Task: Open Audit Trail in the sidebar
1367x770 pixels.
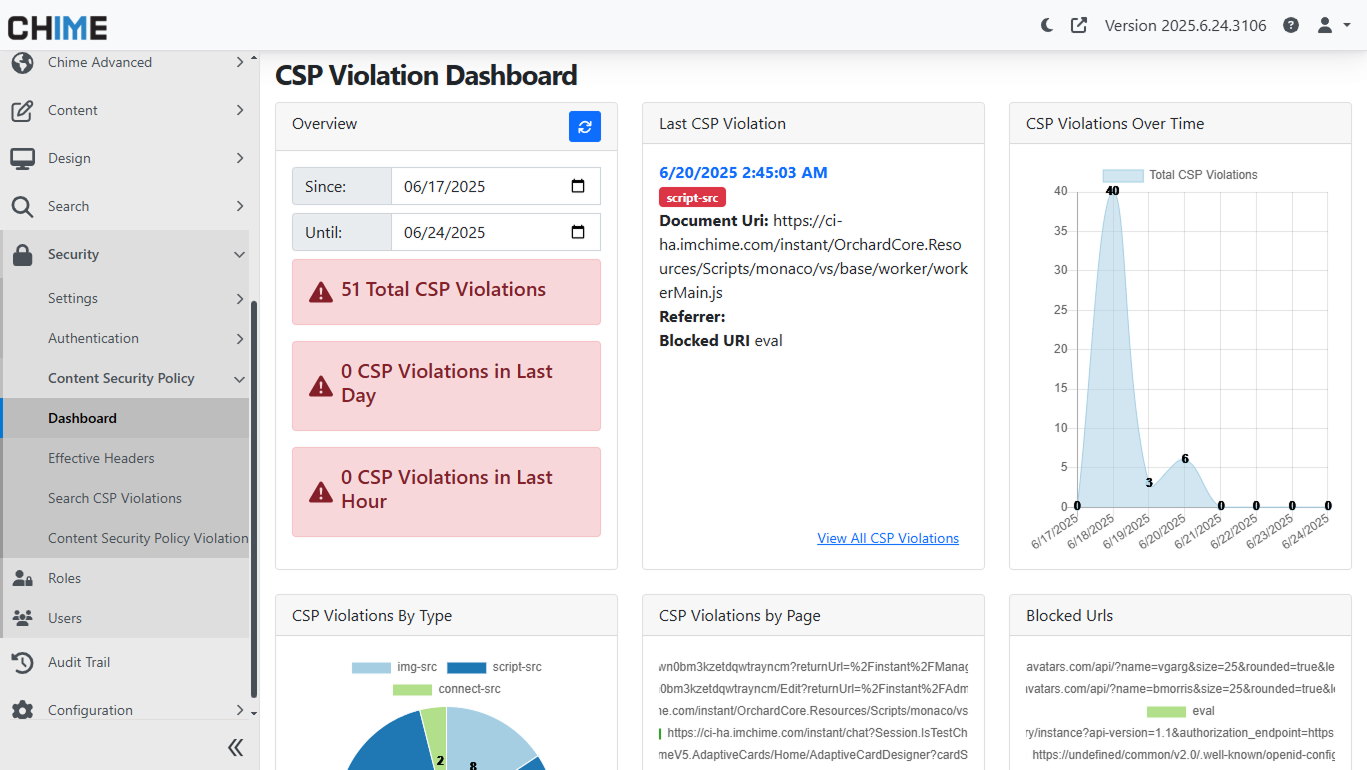Action: [124, 662]
